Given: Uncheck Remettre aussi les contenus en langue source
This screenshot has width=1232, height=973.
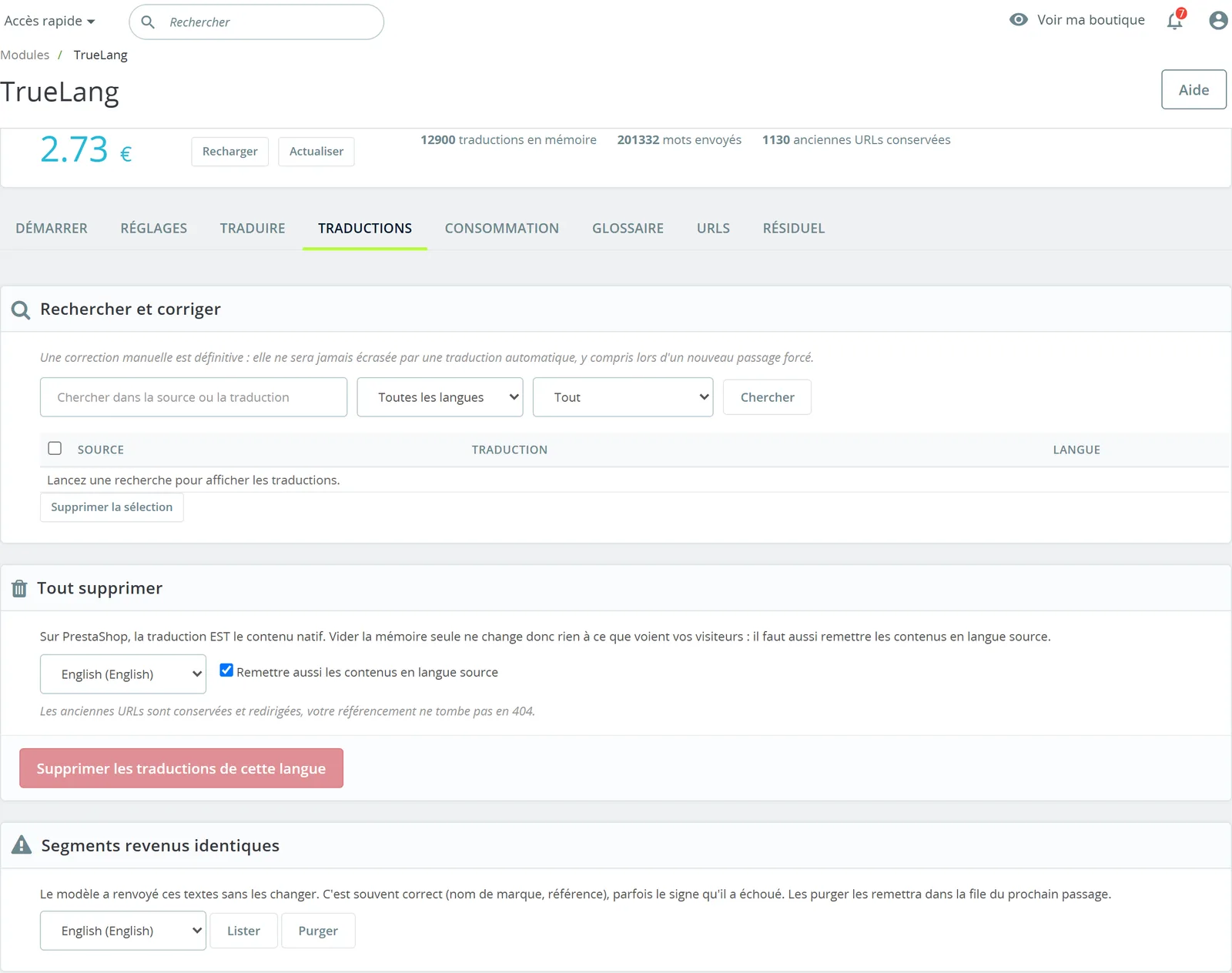Looking at the screenshot, I should tap(226, 670).
